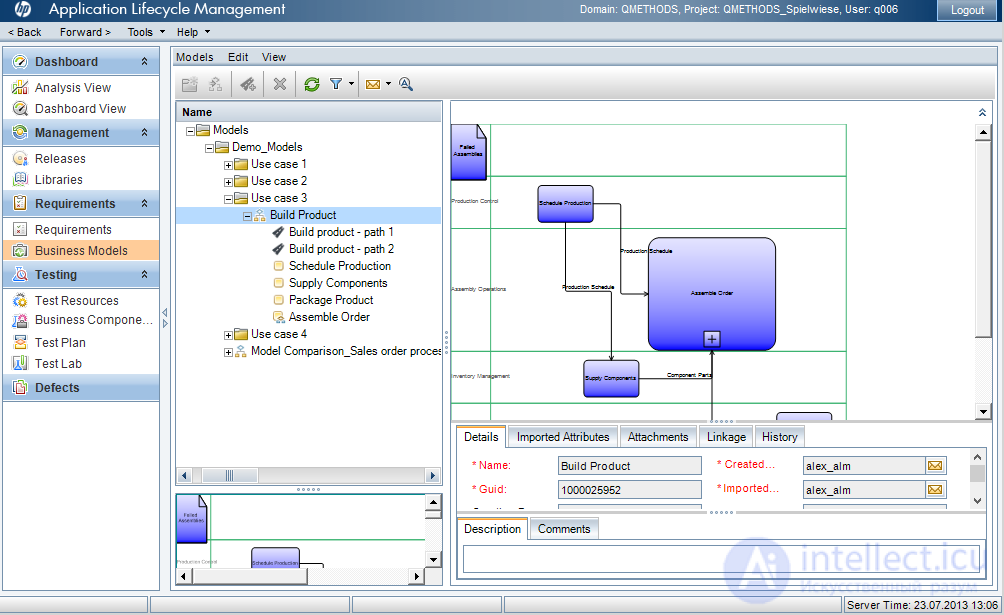Select Assemble Order in the tree
This screenshot has height=615, width=1004.
tap(329, 317)
